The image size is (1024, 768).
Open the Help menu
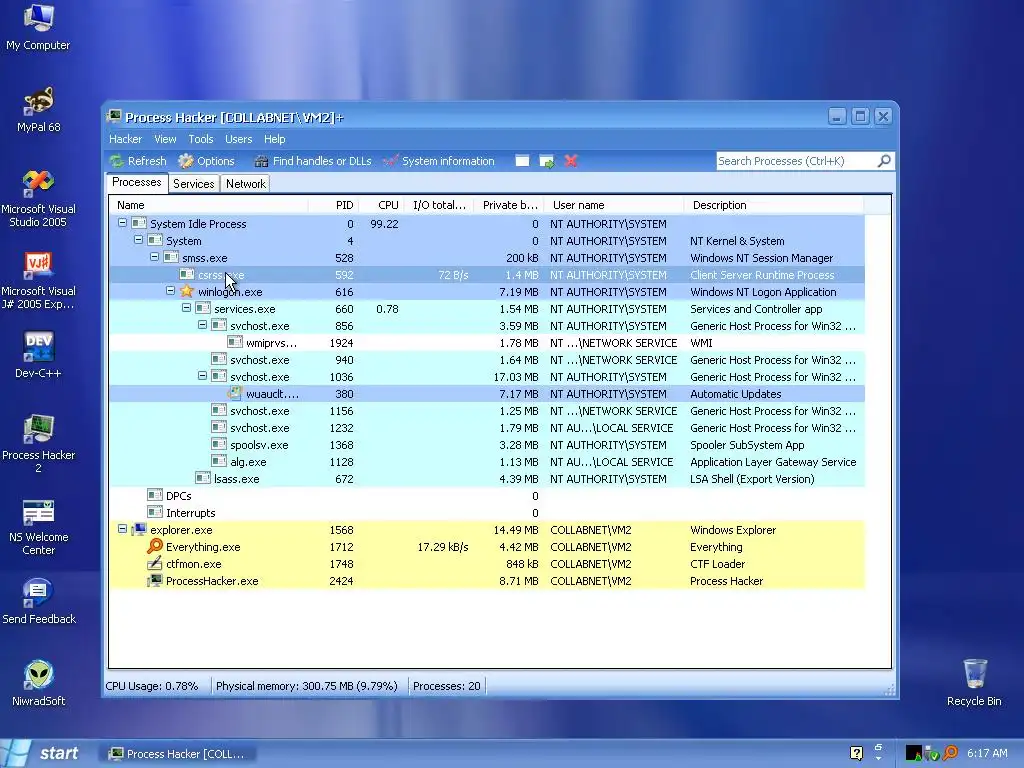click(x=274, y=139)
